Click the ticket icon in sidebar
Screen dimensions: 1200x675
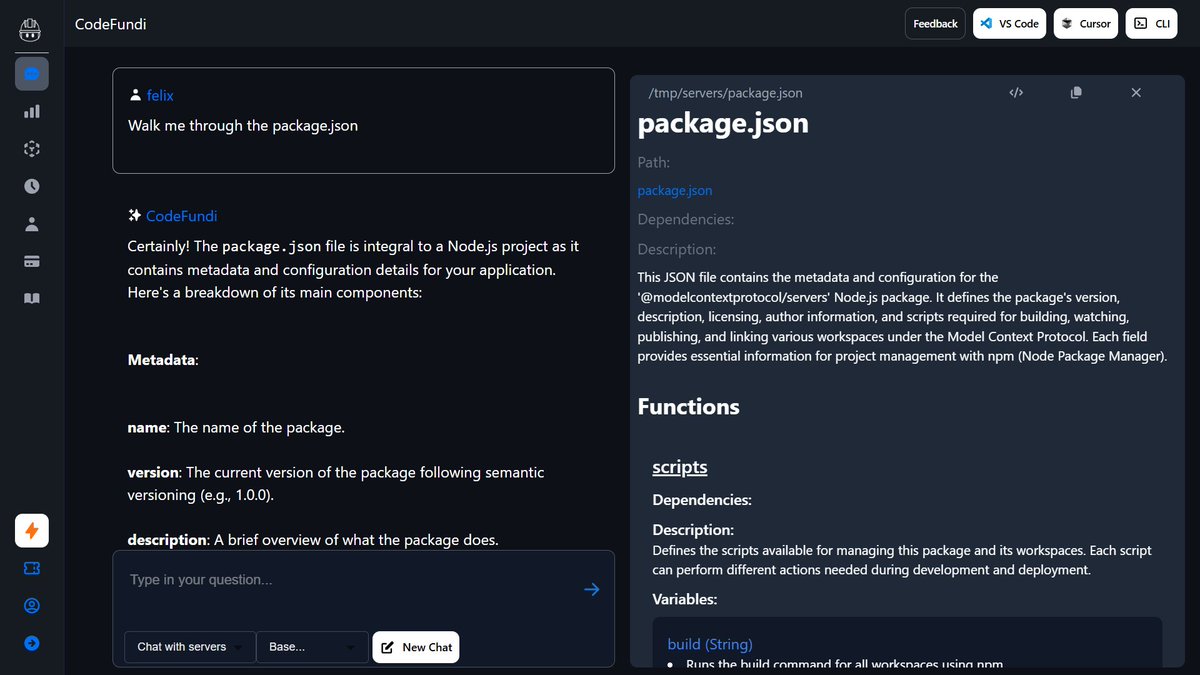click(32, 568)
